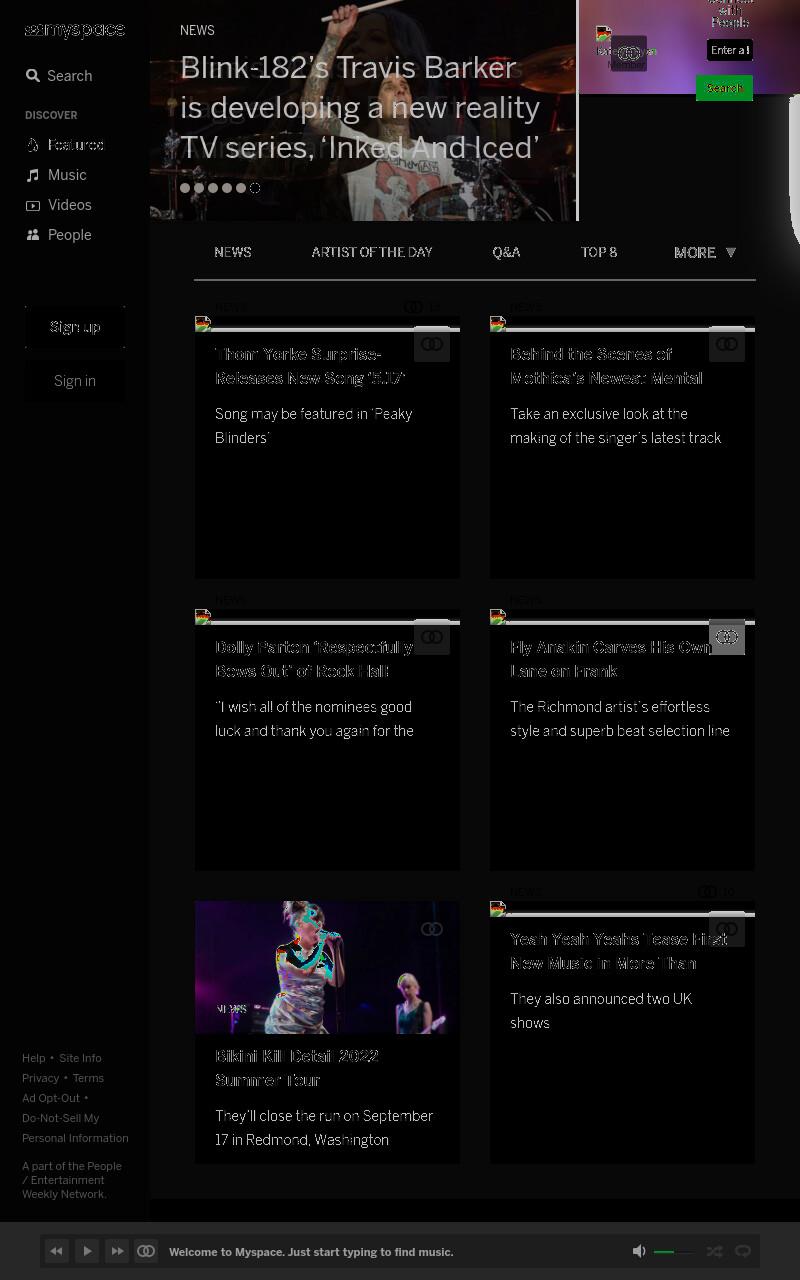Open Dolly Parton 'Respectfully Bows Out' headline
Screen dimensions: 800x1280
(314, 659)
